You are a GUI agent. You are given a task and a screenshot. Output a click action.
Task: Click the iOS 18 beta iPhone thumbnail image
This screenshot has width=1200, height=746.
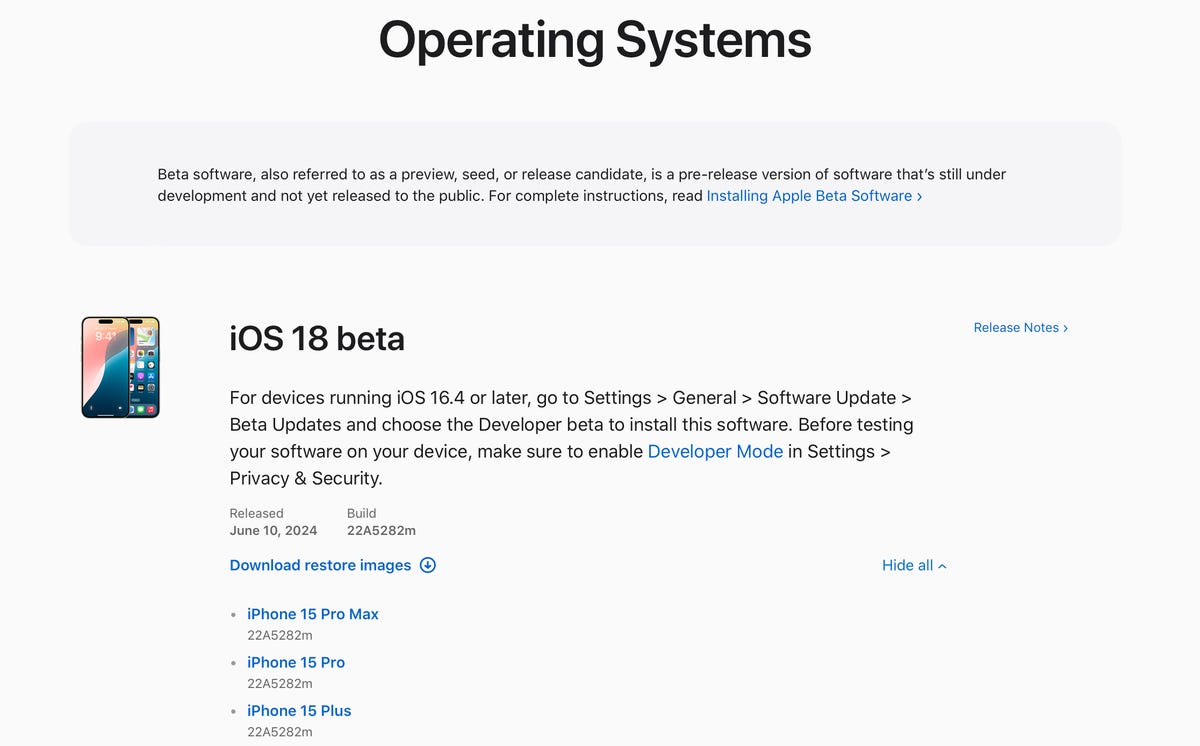point(120,367)
